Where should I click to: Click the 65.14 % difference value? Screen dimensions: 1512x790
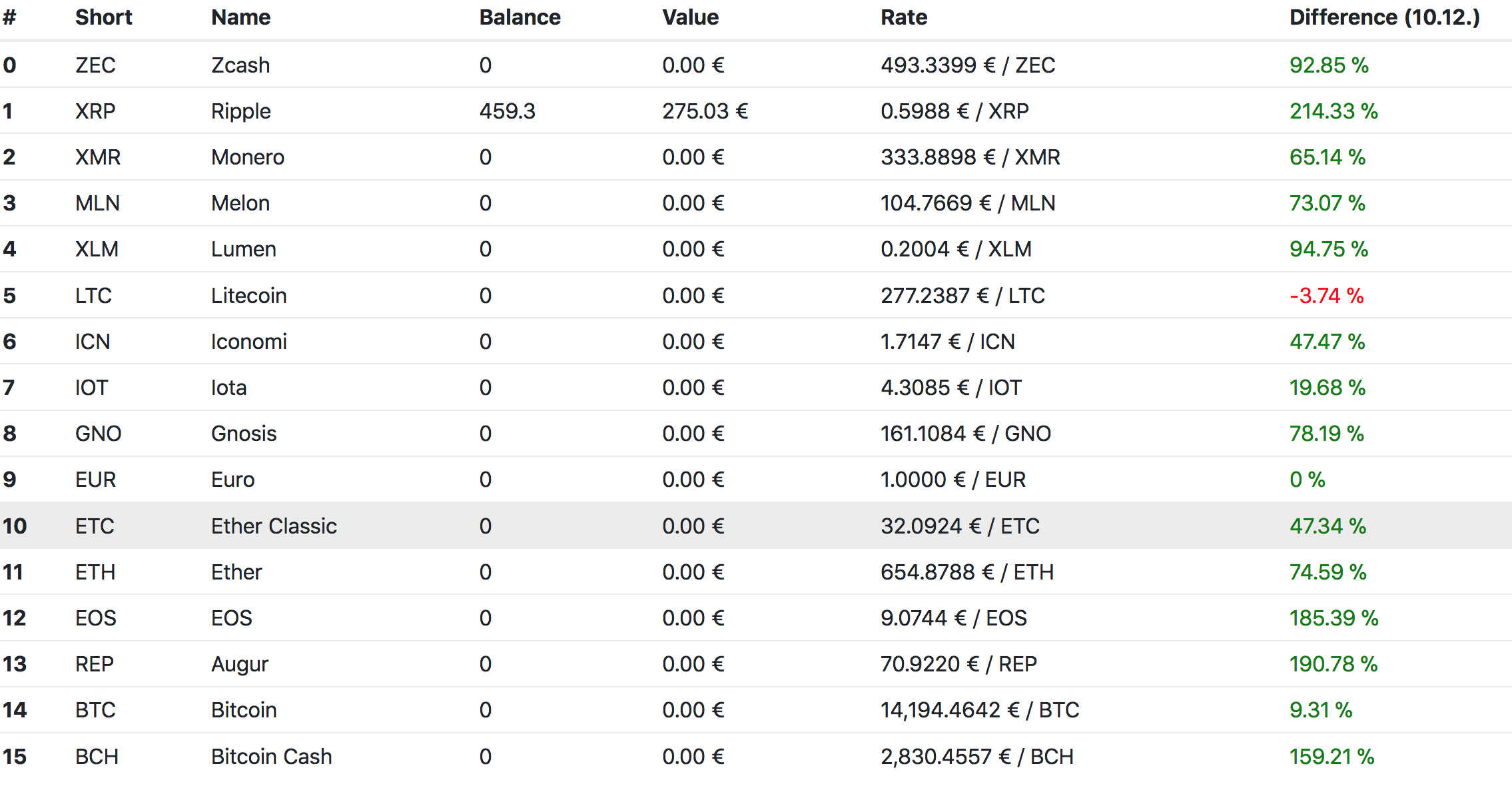click(x=1327, y=157)
